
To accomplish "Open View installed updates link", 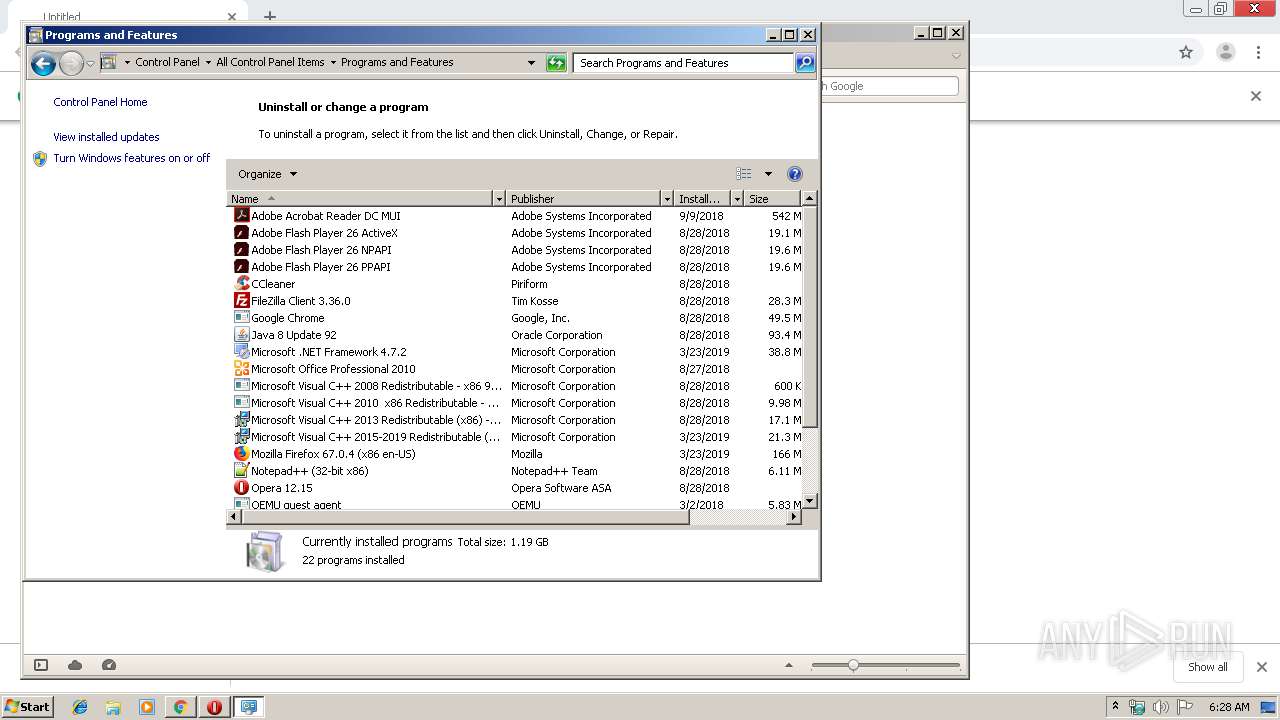I will [106, 137].
